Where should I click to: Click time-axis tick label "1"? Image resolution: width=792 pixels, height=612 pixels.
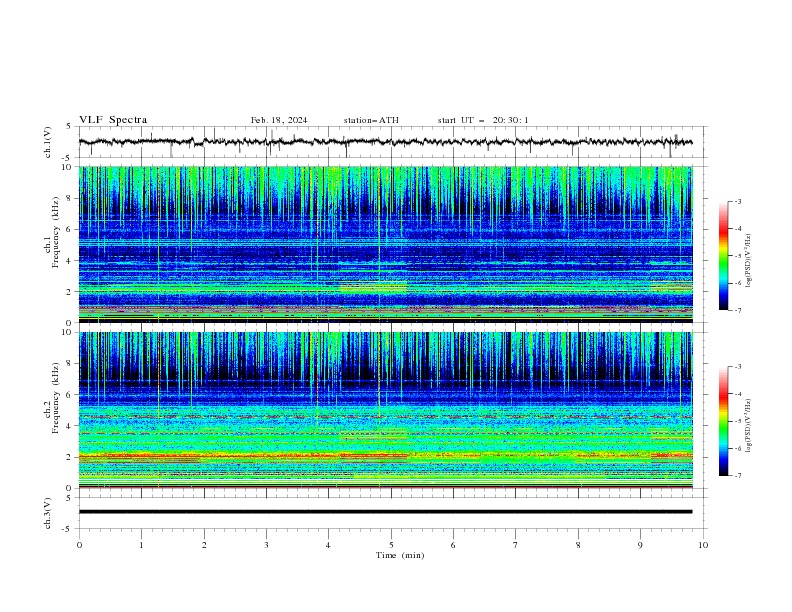click(x=141, y=545)
